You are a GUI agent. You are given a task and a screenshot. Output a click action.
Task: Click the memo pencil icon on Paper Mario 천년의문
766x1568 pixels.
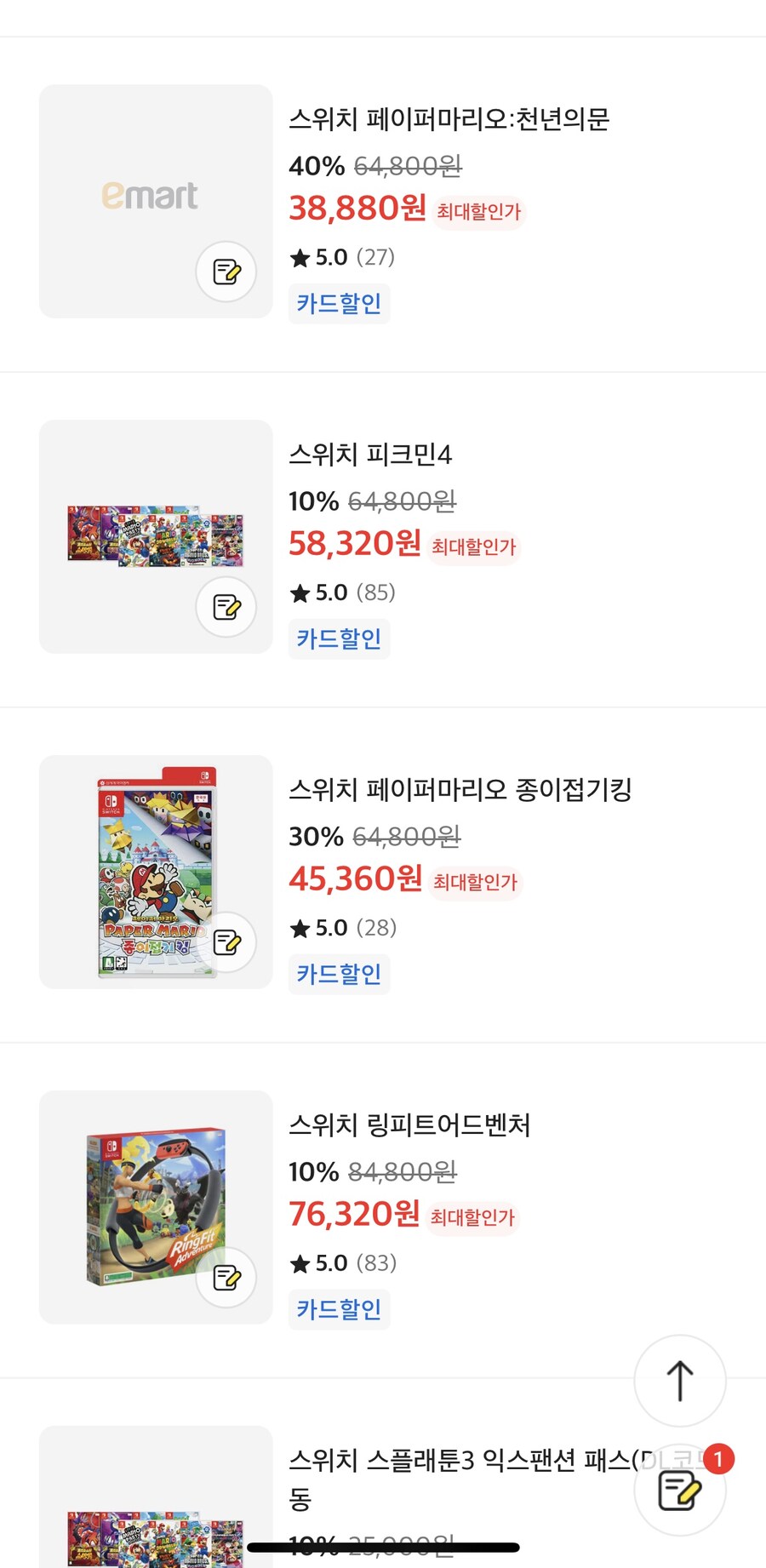coord(226,272)
